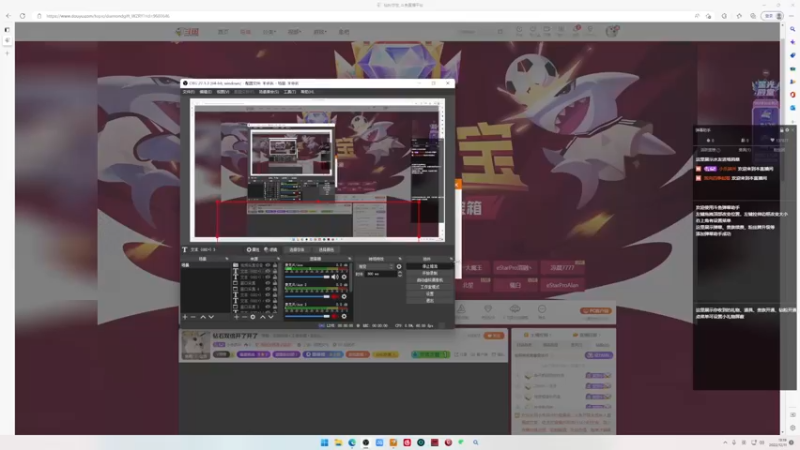Float the Audio Mixer dock via header icon
Viewport: 800px width, 450px height.
[349, 259]
